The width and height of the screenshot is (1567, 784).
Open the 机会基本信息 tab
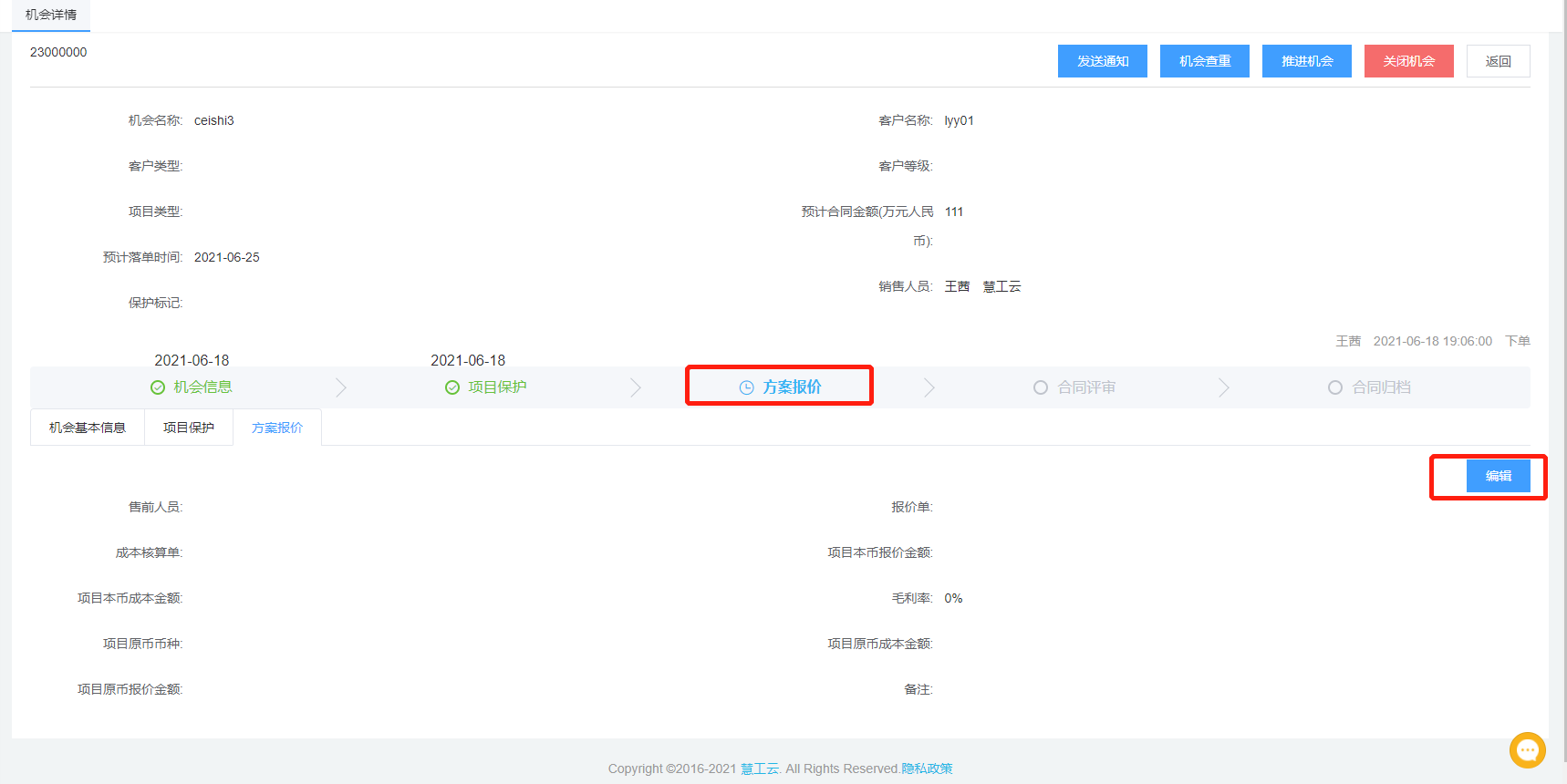pos(88,428)
